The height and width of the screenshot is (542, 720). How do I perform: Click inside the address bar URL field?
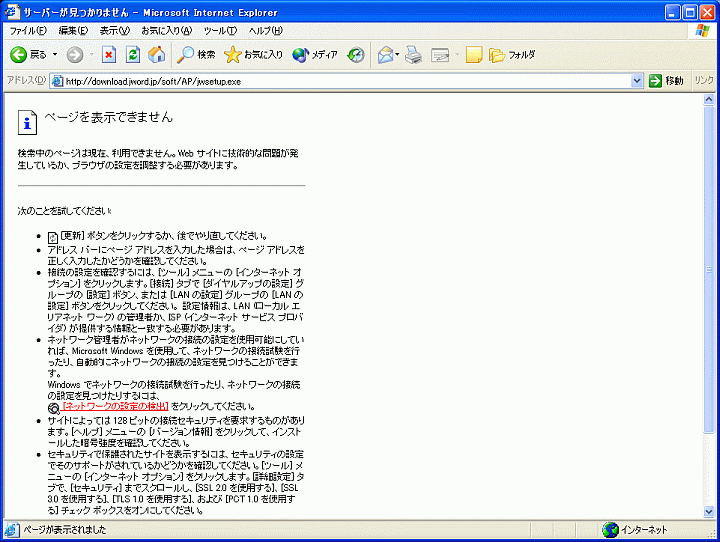[340, 80]
